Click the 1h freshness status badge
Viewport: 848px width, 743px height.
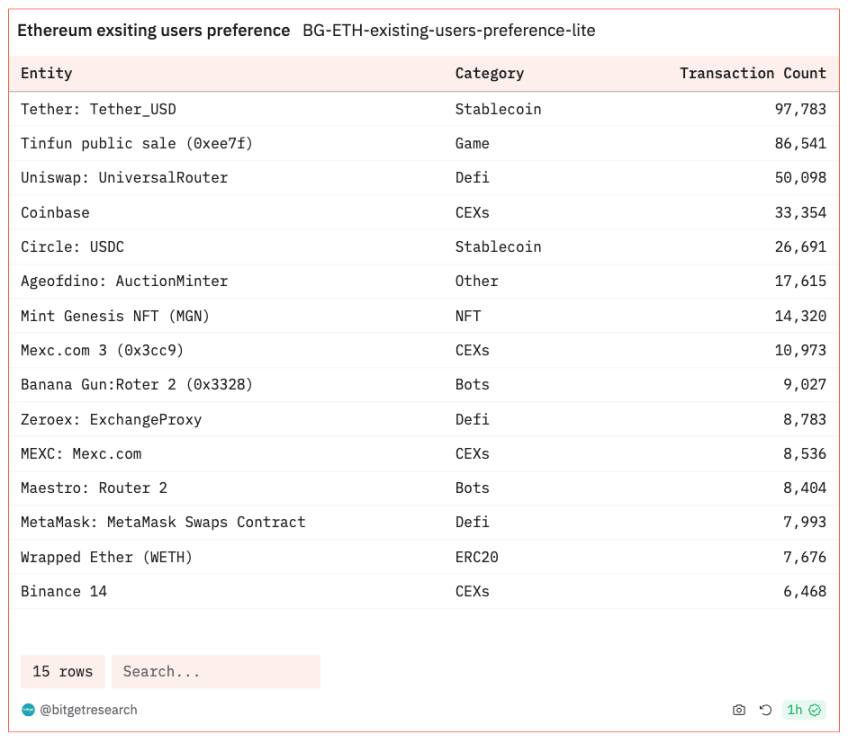click(x=804, y=710)
